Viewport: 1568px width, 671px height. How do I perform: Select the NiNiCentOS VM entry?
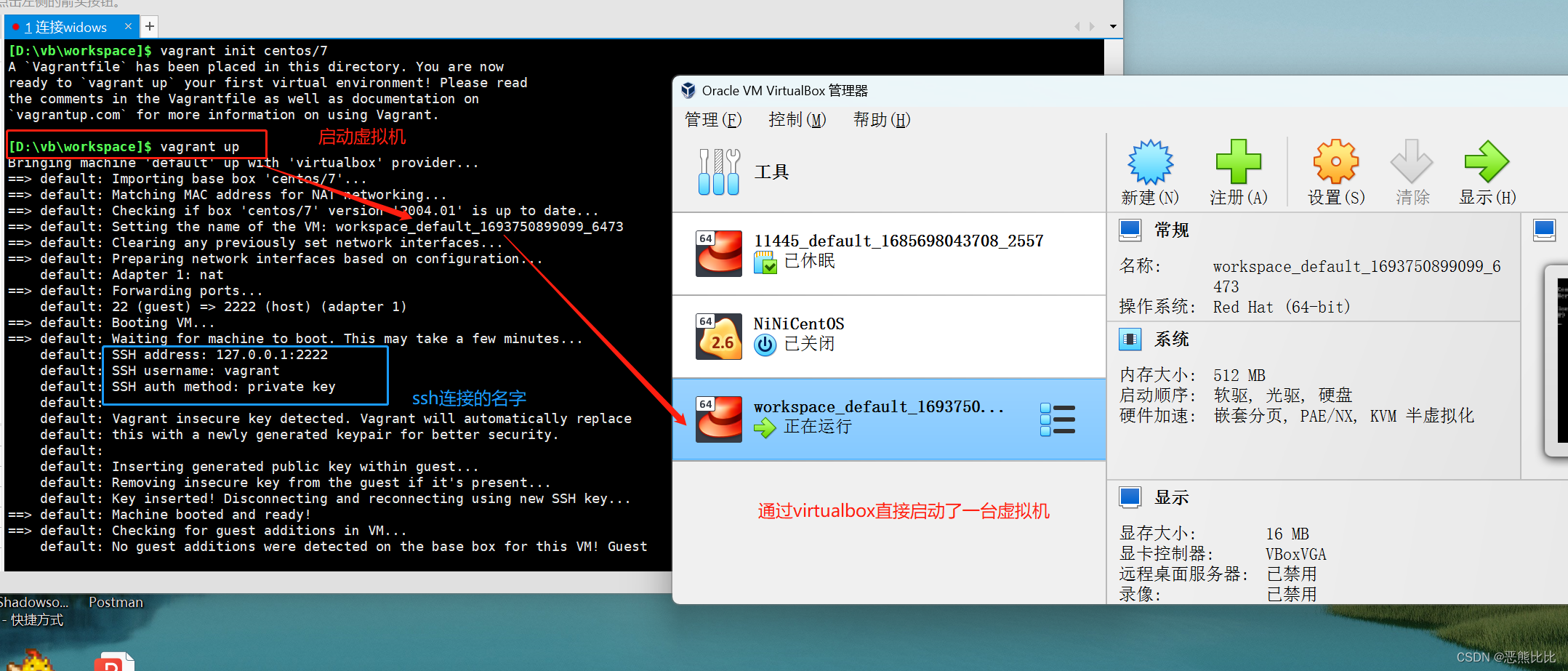click(x=889, y=337)
